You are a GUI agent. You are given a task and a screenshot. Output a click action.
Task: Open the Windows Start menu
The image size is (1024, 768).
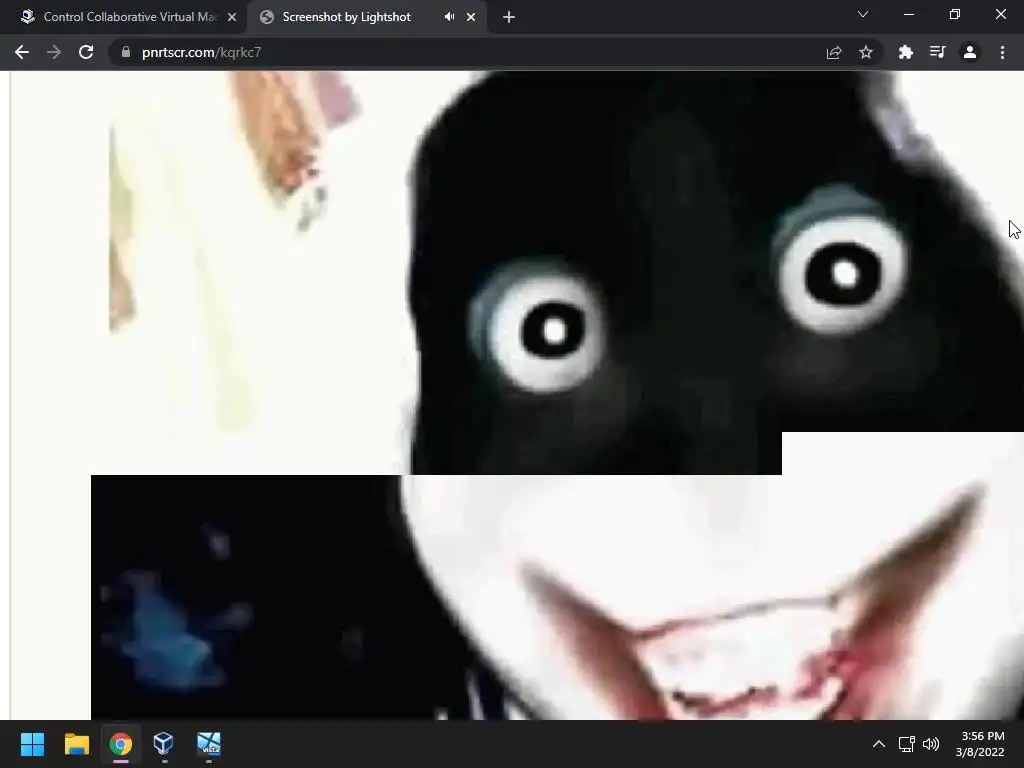32,744
